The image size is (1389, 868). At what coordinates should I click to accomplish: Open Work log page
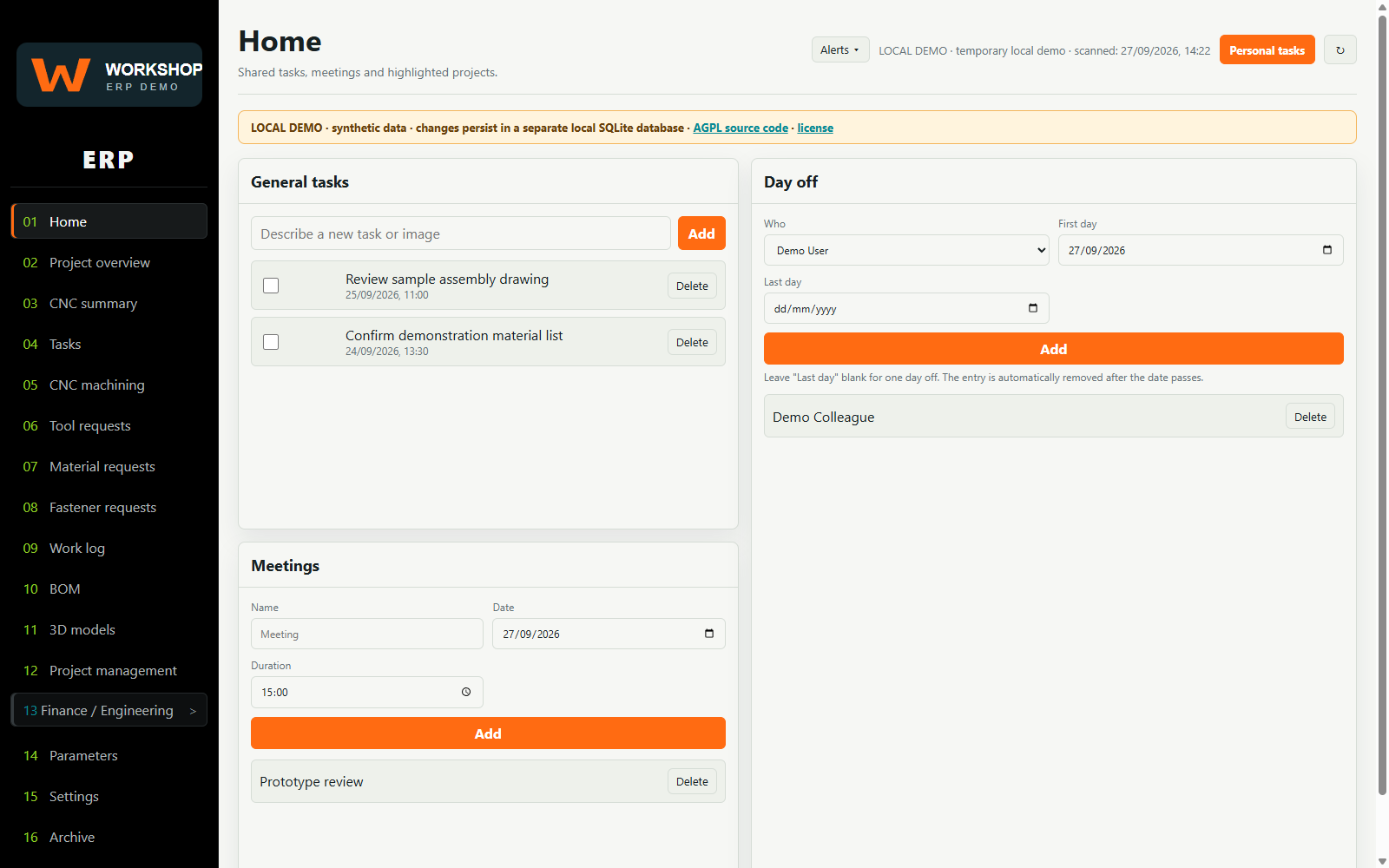pyautogui.click(x=109, y=548)
